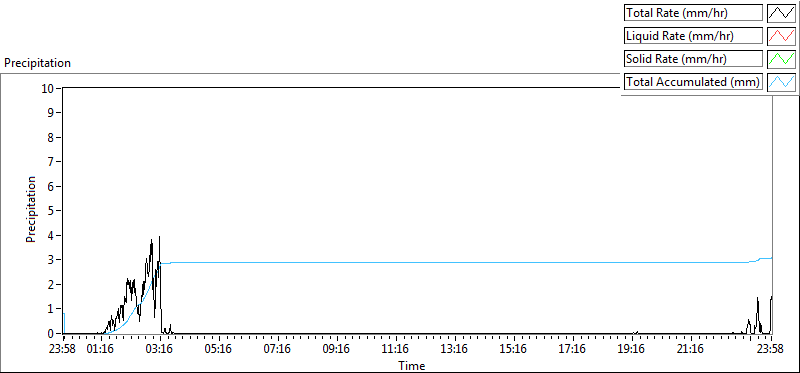Click the vertical Precipitation y-axis title
The width and height of the screenshot is (800, 373).
[x=31, y=209]
